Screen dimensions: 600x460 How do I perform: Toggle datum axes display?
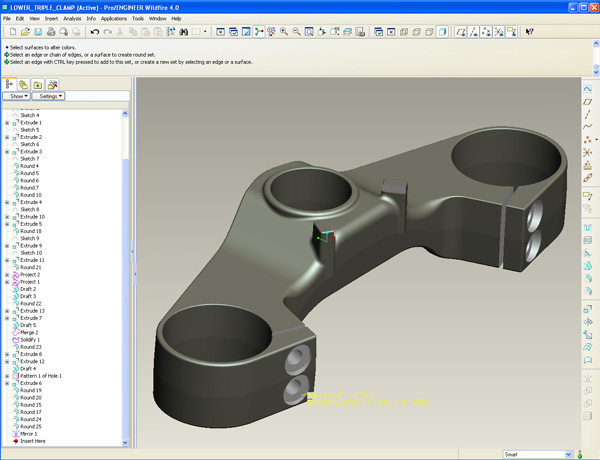(x=473, y=32)
